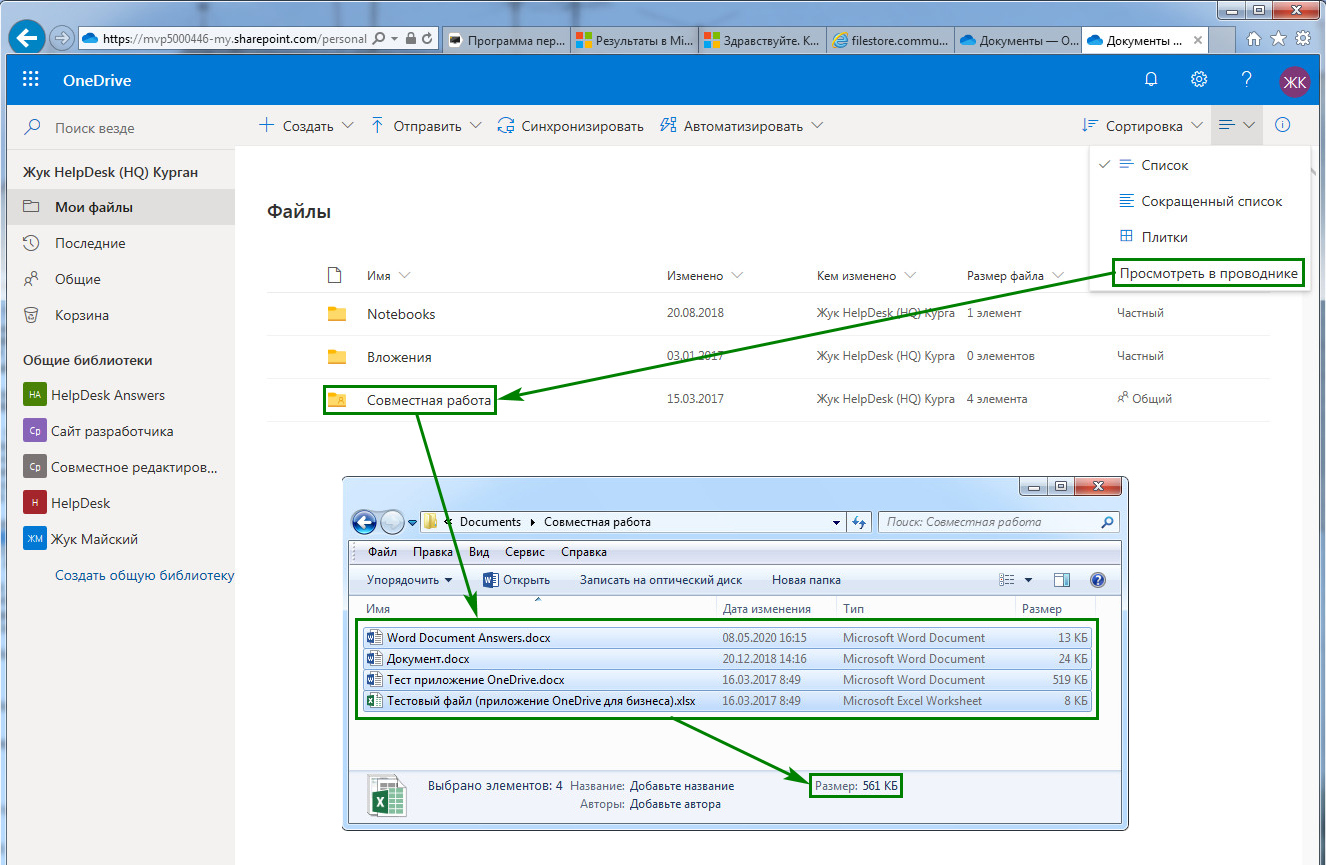Click the Explorer search box
This screenshot has width=1326, height=865.
[x=998, y=522]
